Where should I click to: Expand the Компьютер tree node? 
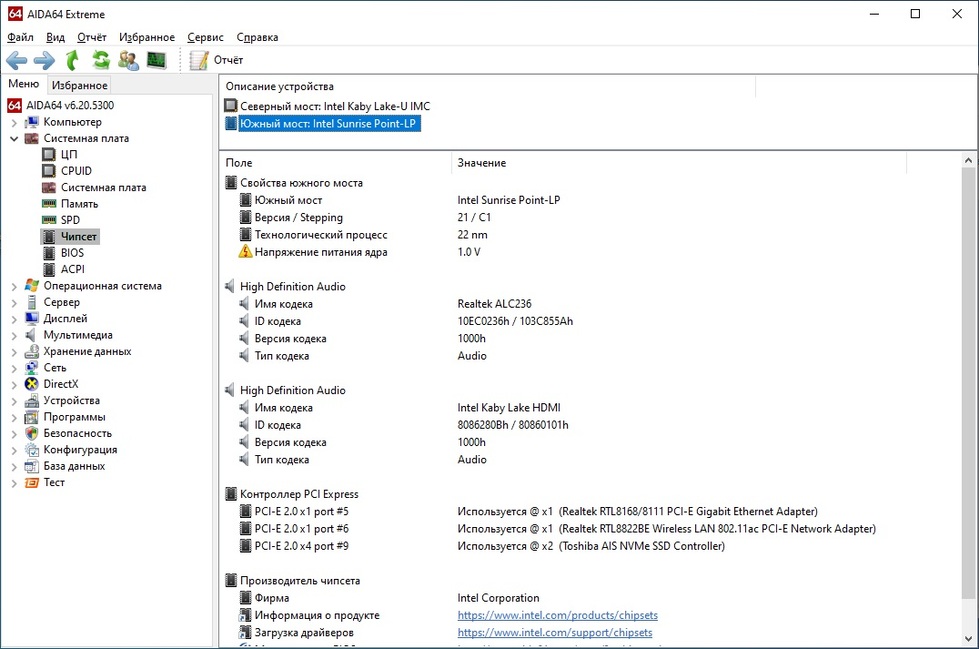point(14,122)
